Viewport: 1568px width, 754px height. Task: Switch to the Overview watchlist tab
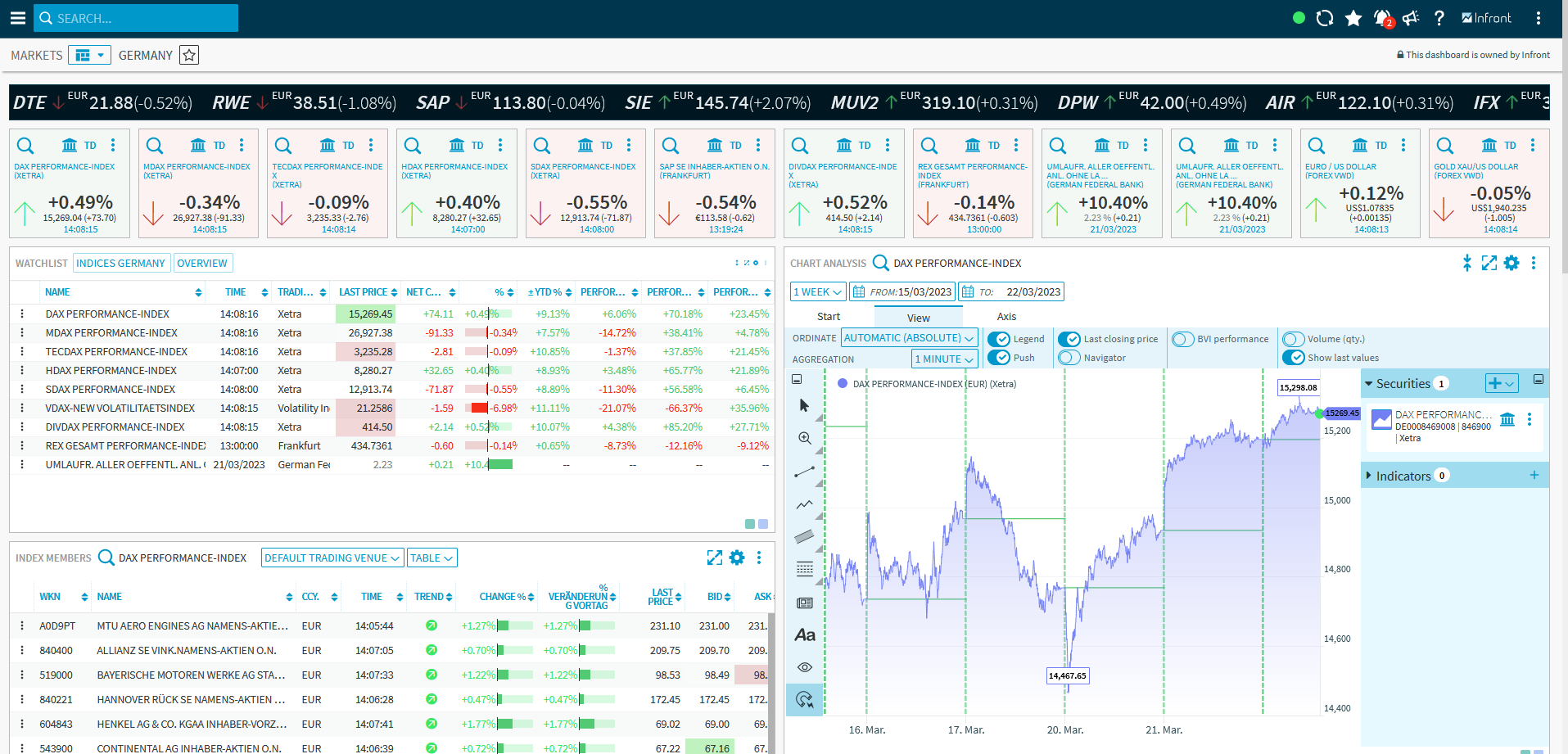[202, 263]
